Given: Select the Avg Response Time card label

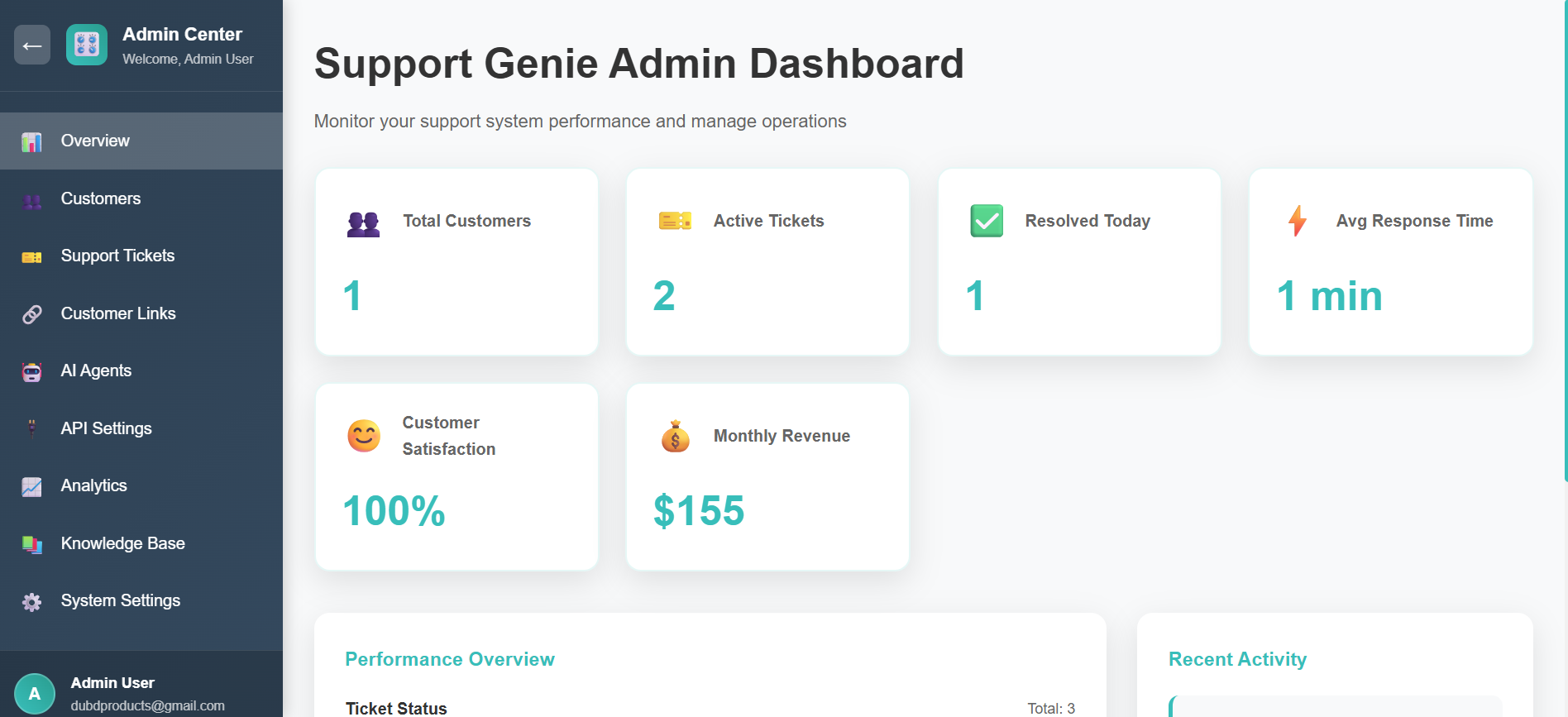Looking at the screenshot, I should [1414, 221].
